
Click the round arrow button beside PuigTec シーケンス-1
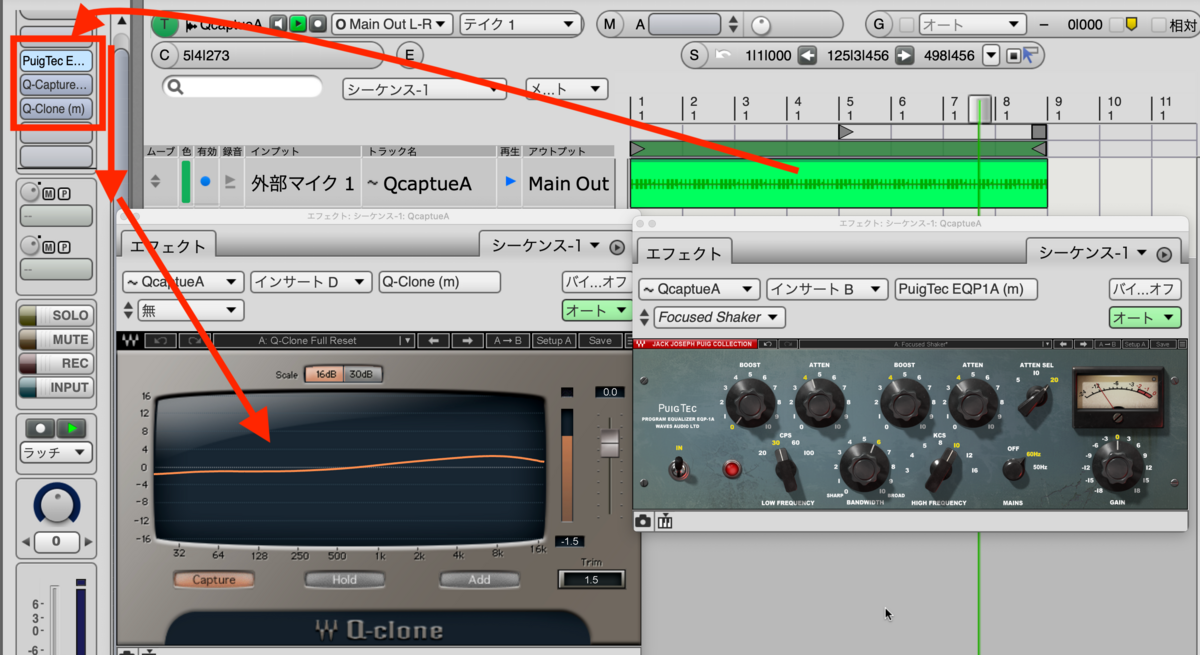click(1164, 254)
